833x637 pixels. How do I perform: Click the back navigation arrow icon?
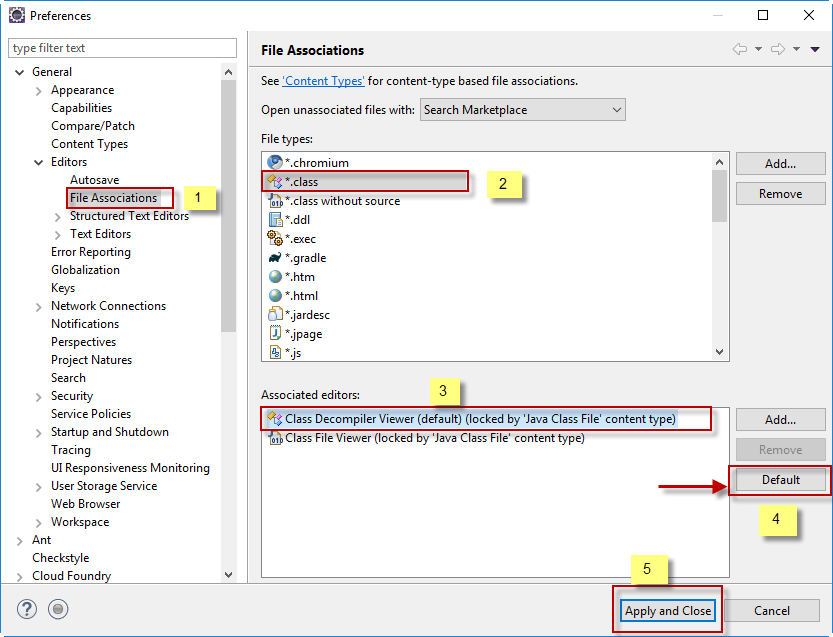(740, 49)
